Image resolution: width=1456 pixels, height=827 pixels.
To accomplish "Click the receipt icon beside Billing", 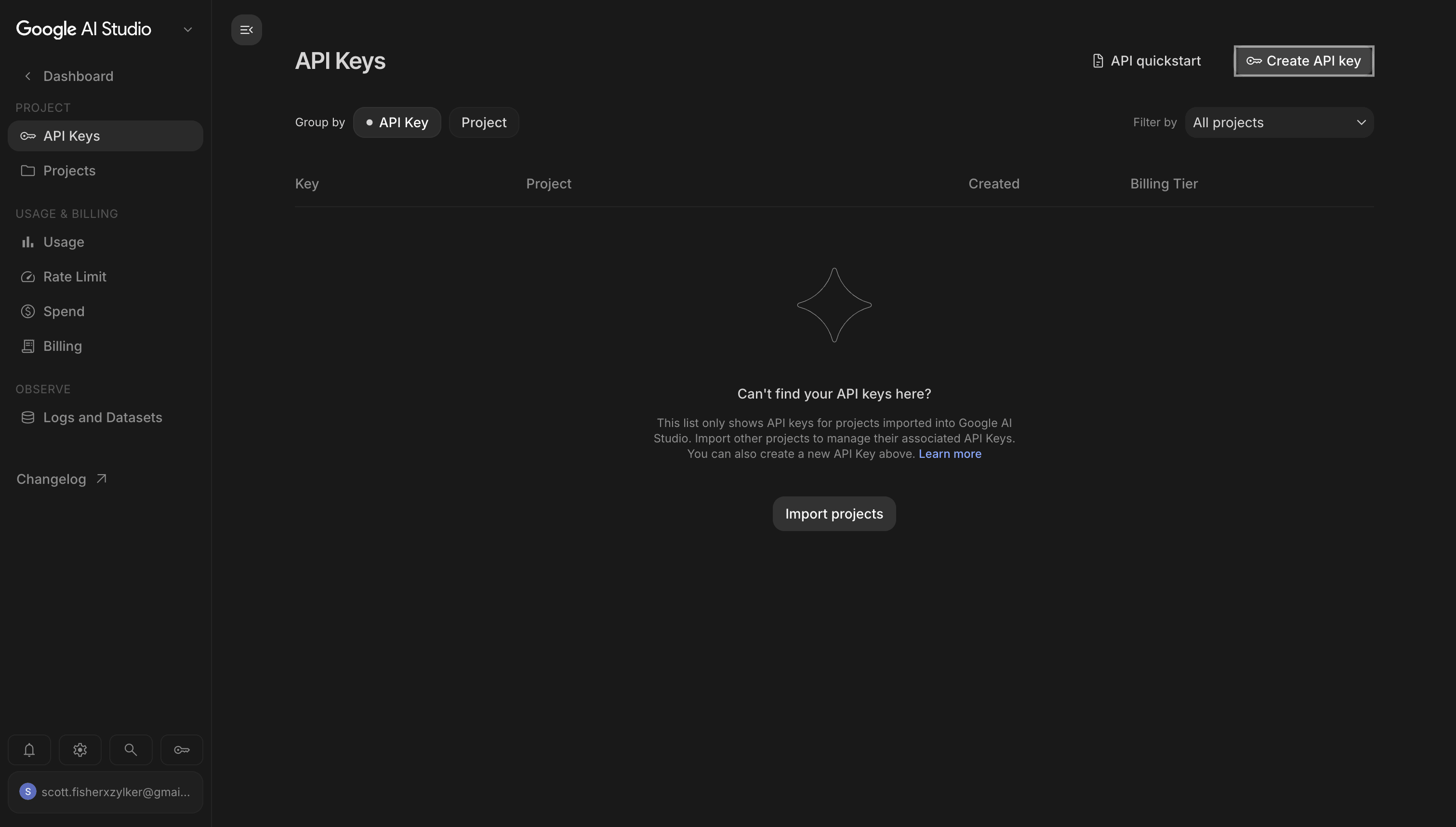I will (28, 346).
